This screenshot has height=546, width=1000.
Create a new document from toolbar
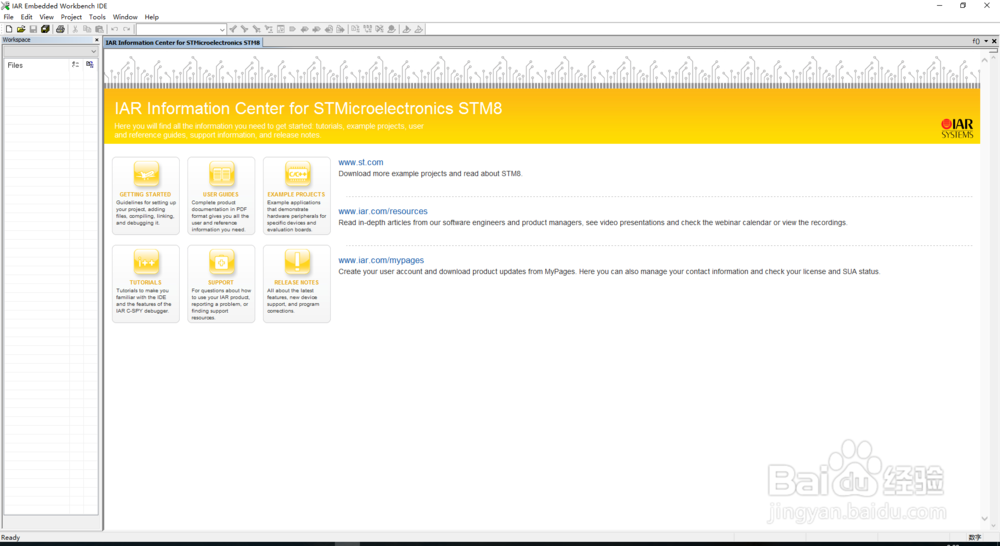9,29
